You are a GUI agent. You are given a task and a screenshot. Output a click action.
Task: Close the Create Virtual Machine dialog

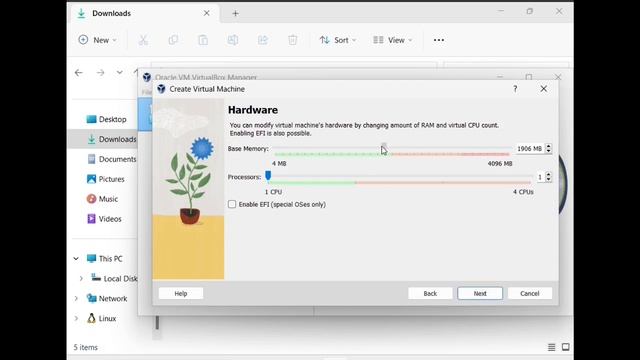(543, 89)
